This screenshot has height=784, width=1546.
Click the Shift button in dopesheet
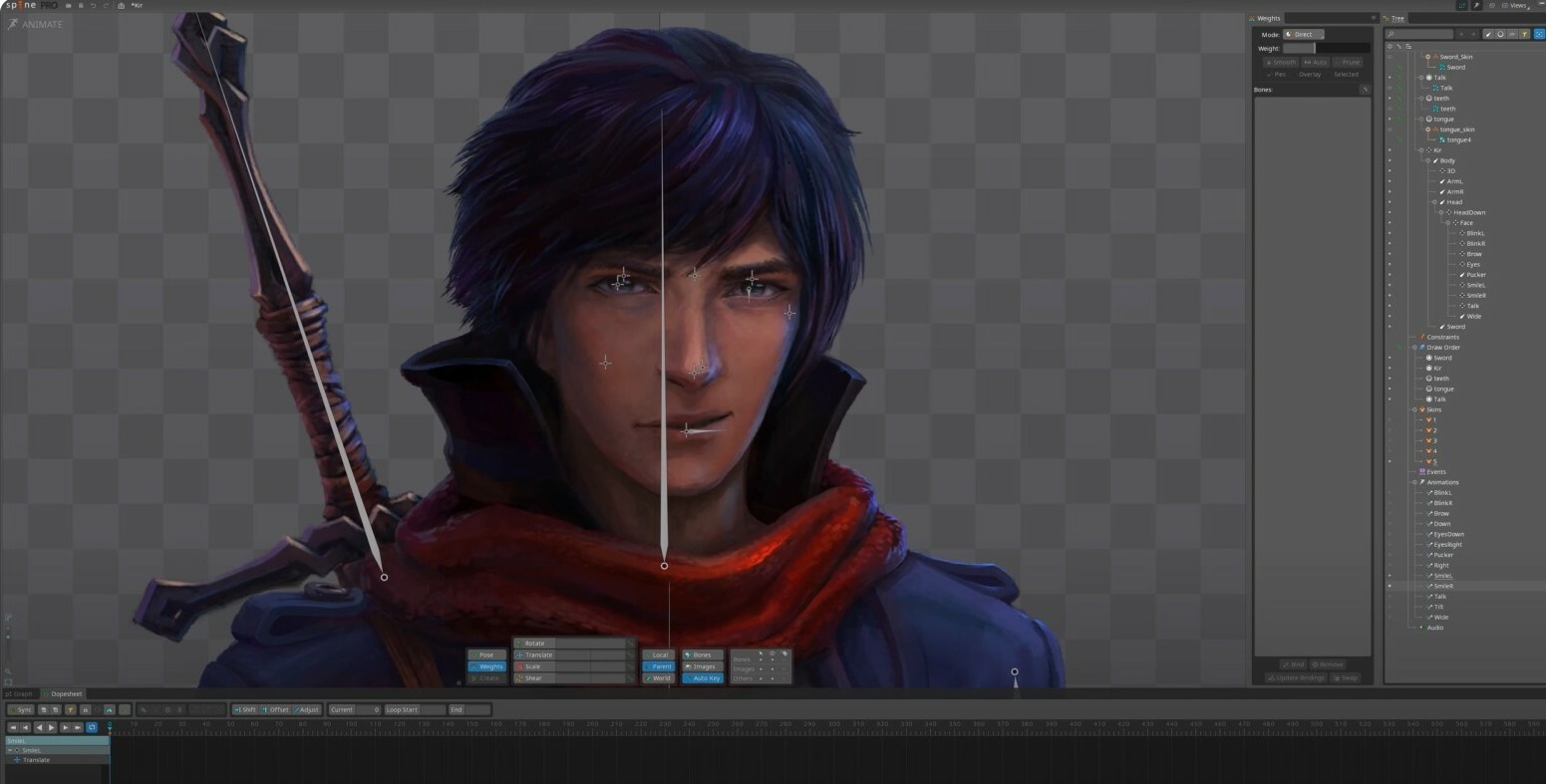tap(245, 710)
